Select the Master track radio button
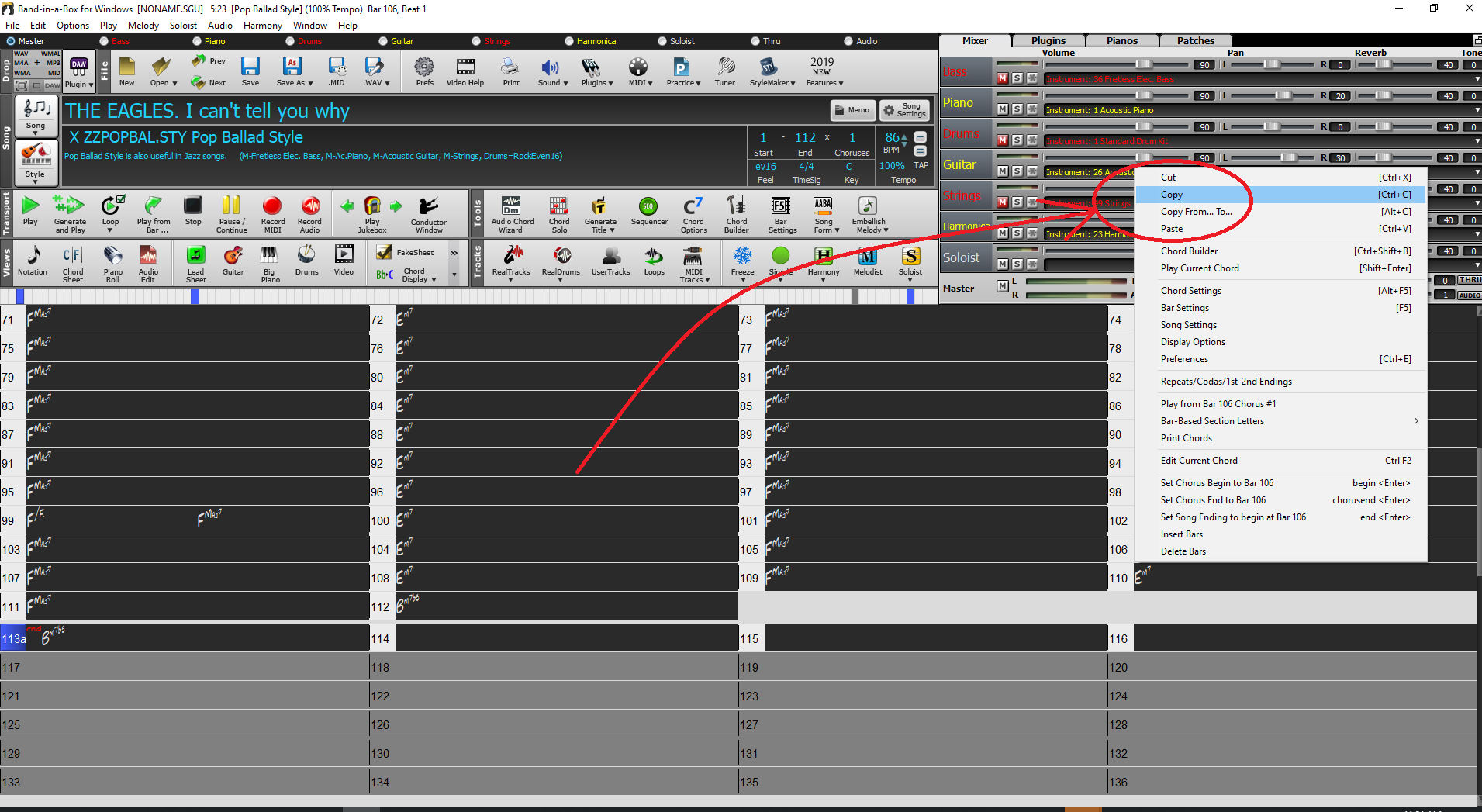This screenshot has height=812, width=1482. click(x=11, y=41)
